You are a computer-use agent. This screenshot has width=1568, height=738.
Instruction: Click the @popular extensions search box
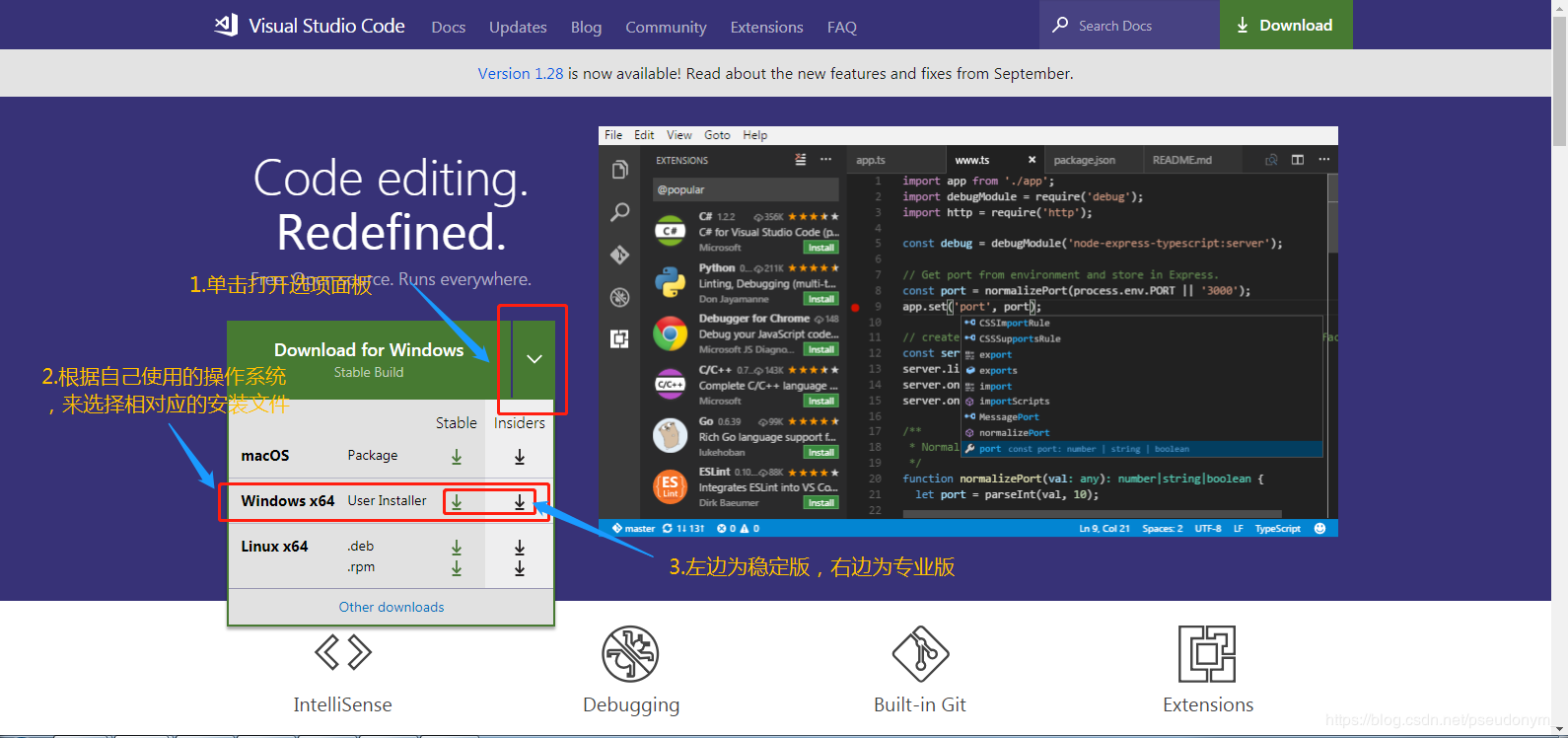746,189
